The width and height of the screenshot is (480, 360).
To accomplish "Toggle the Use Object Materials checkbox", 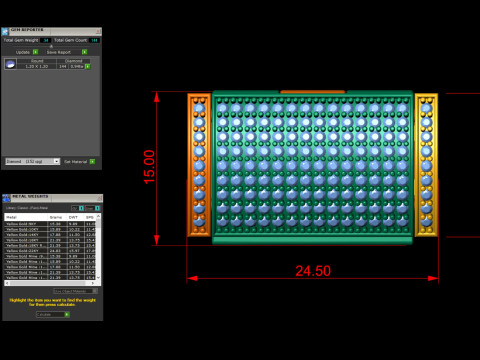I will click(x=95, y=291).
